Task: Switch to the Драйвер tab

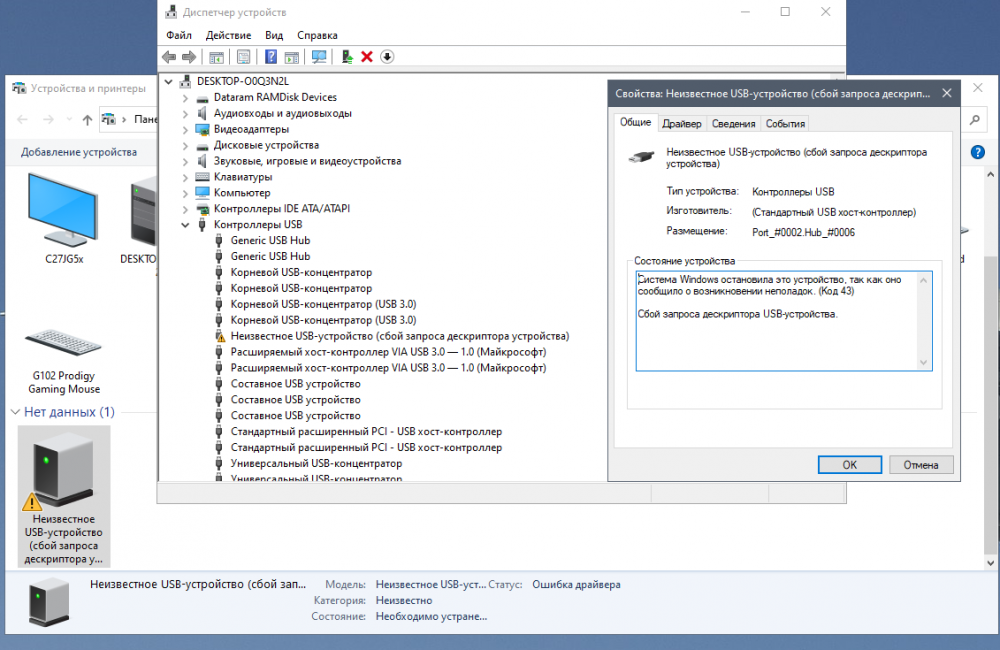Action: [682, 124]
